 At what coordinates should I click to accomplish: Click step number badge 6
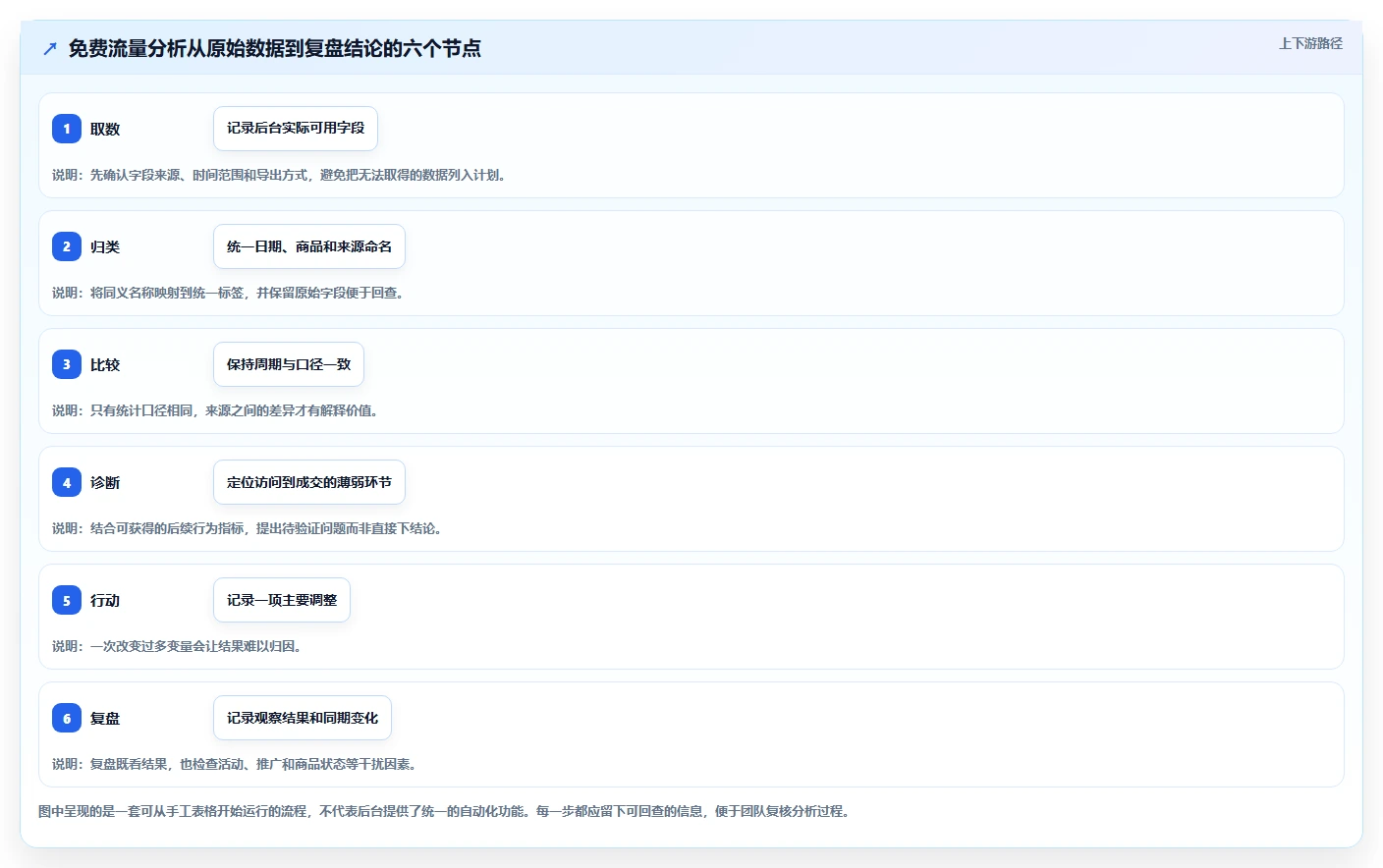pos(67,718)
